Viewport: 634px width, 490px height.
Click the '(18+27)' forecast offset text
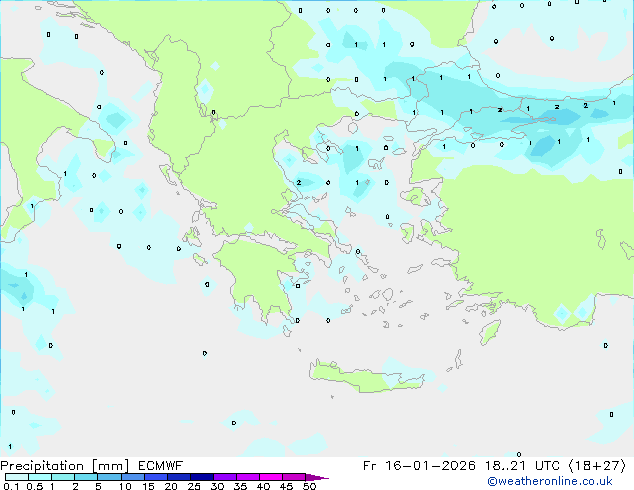tap(597, 466)
